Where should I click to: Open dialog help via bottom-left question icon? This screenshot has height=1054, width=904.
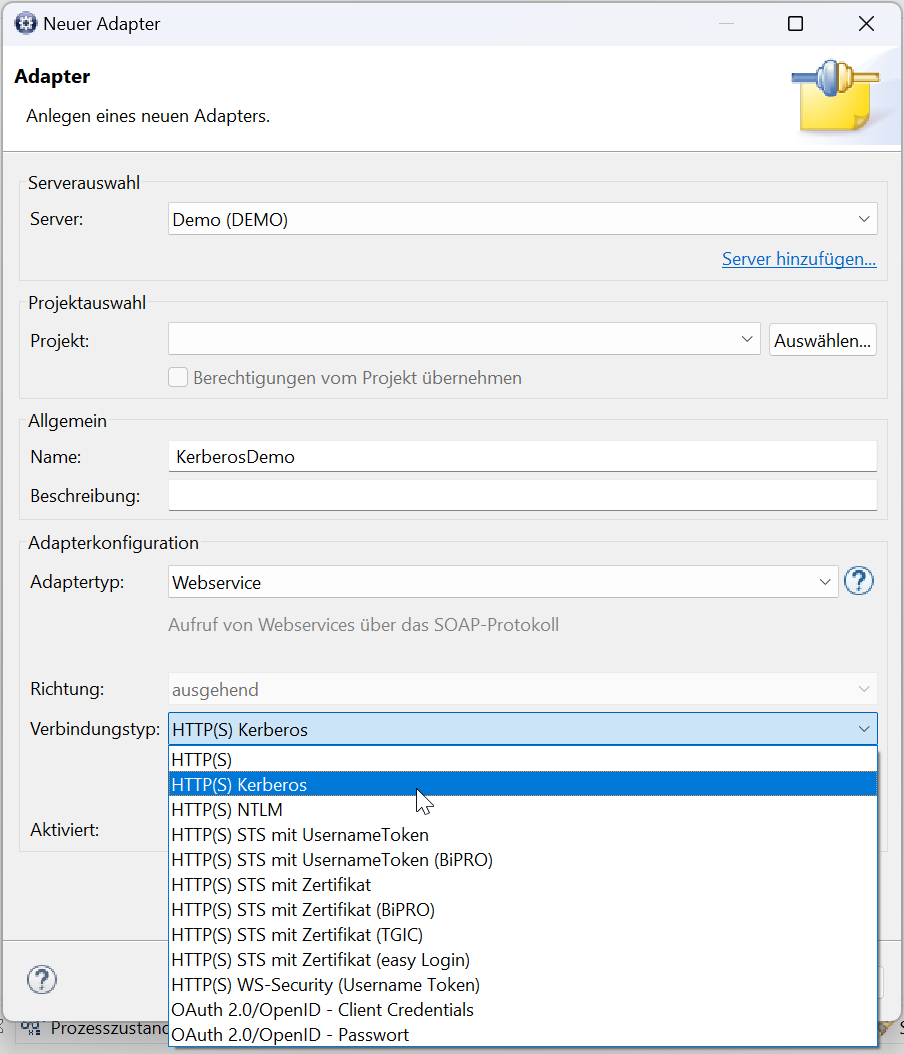pos(42,979)
